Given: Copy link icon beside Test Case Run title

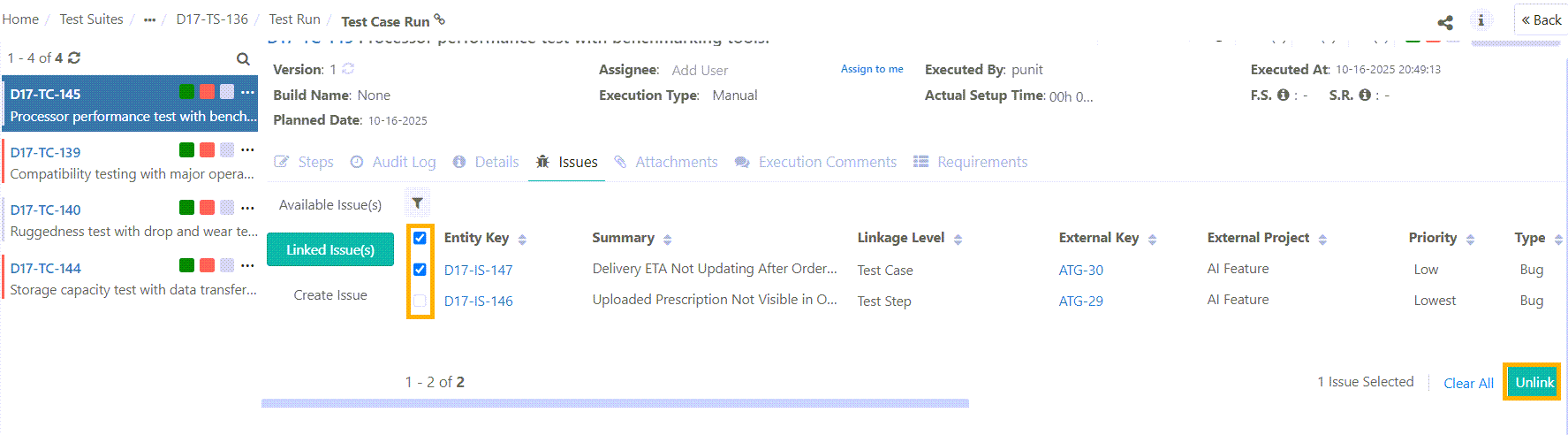Looking at the screenshot, I should (x=440, y=19).
